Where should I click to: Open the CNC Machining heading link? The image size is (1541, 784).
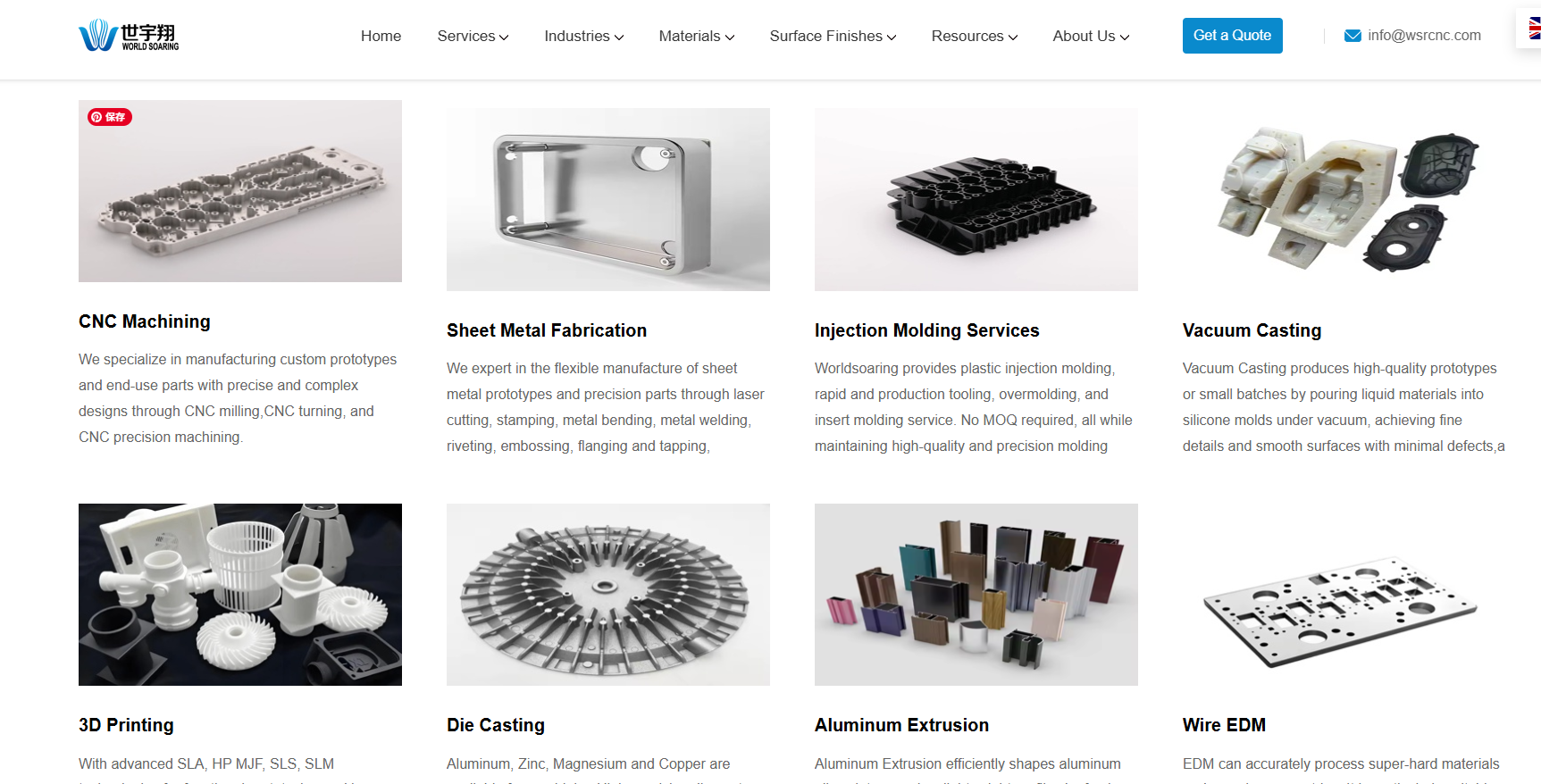point(145,321)
